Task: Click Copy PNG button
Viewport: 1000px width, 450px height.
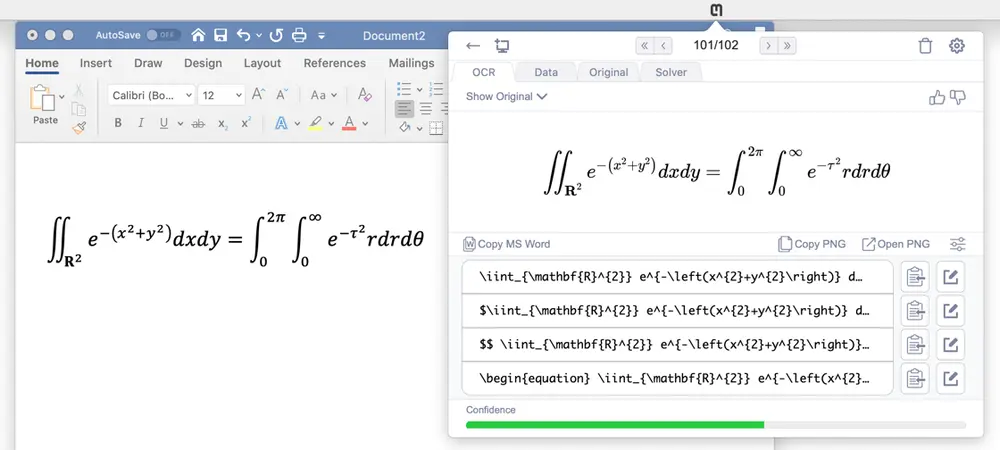Action: pos(812,243)
